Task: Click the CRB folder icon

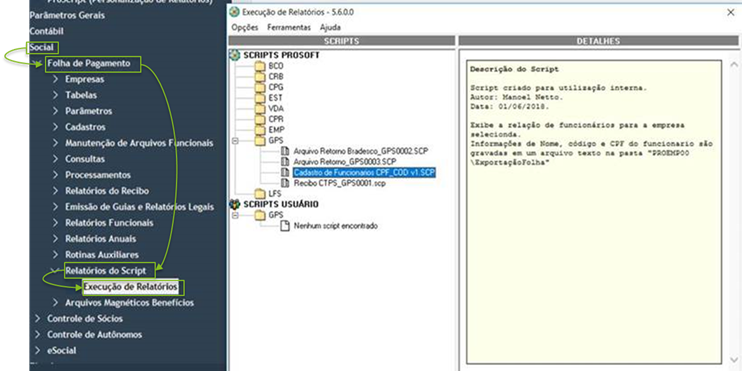Action: click(260, 77)
